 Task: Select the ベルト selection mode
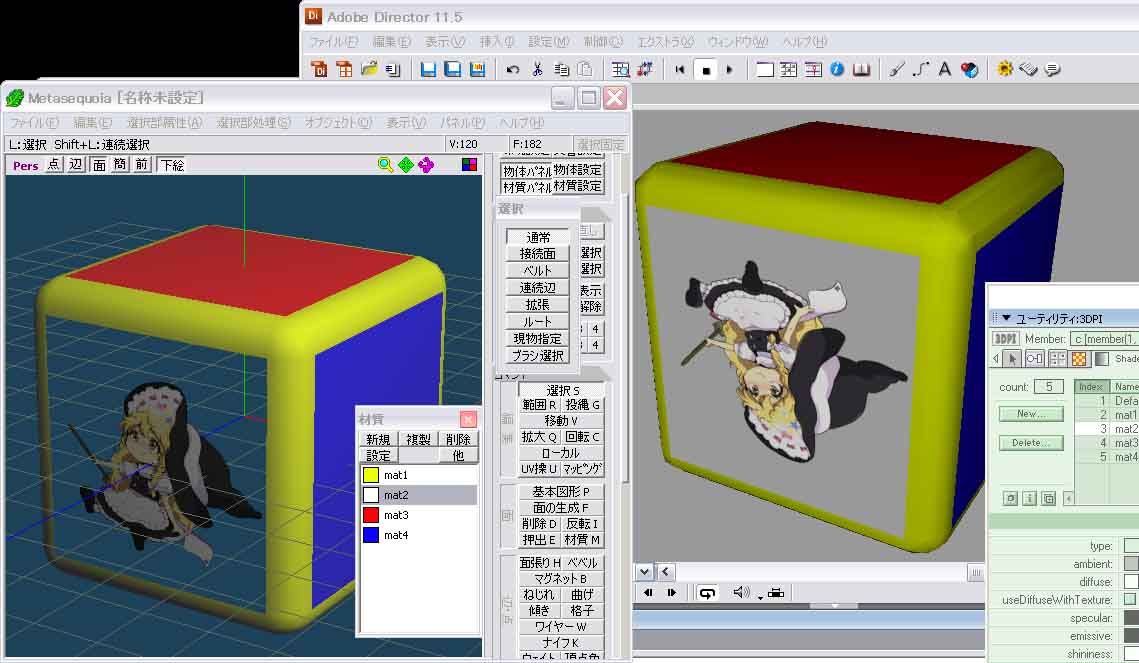538,270
